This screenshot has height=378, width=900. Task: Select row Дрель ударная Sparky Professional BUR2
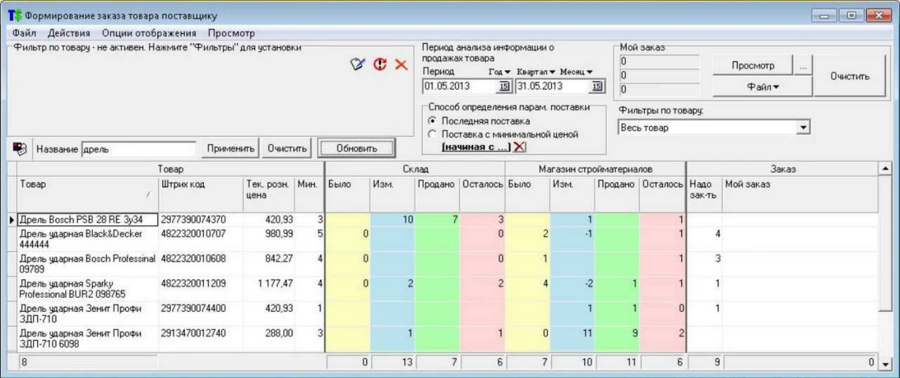[x=88, y=289]
